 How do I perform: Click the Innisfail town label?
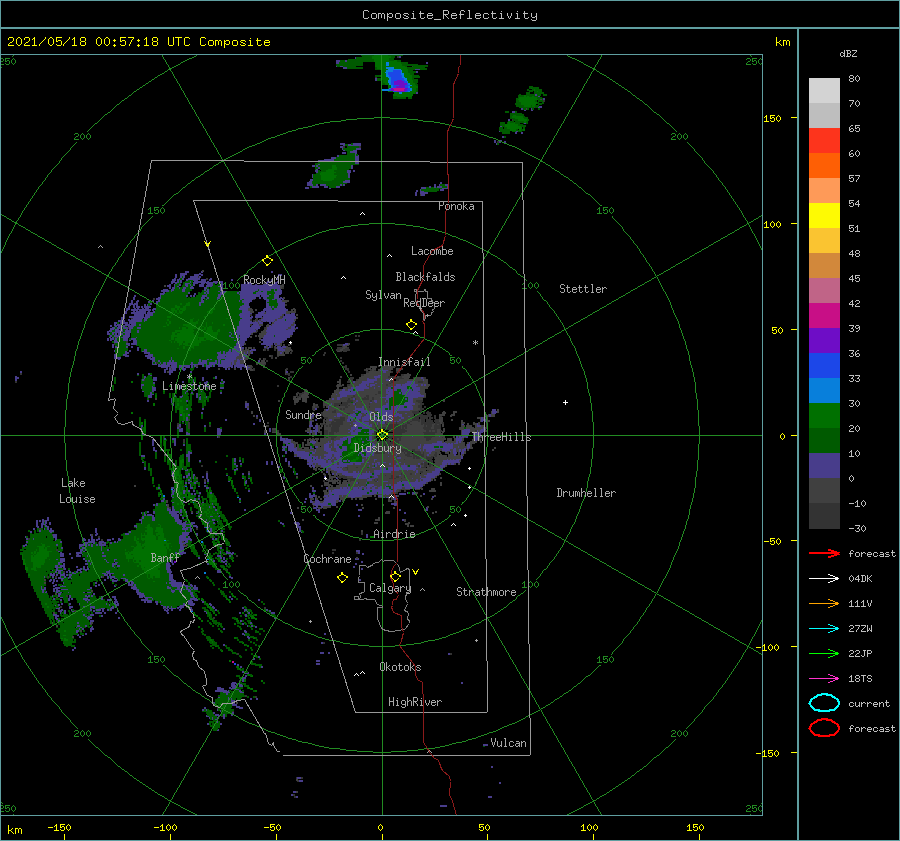(x=404, y=362)
